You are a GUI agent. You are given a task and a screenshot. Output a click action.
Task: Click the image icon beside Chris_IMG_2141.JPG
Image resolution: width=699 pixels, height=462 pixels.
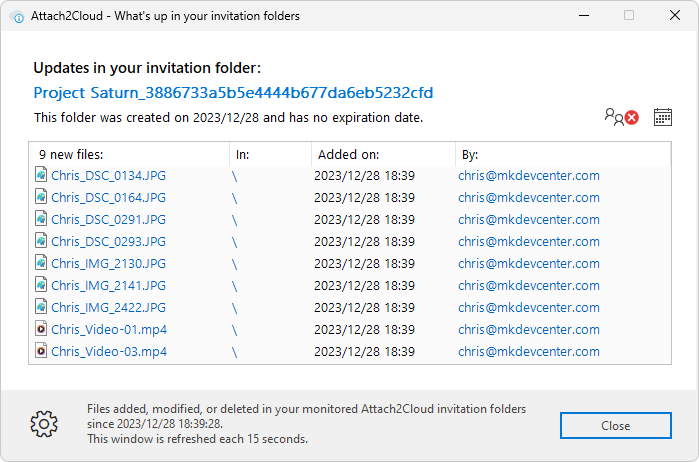(x=41, y=285)
